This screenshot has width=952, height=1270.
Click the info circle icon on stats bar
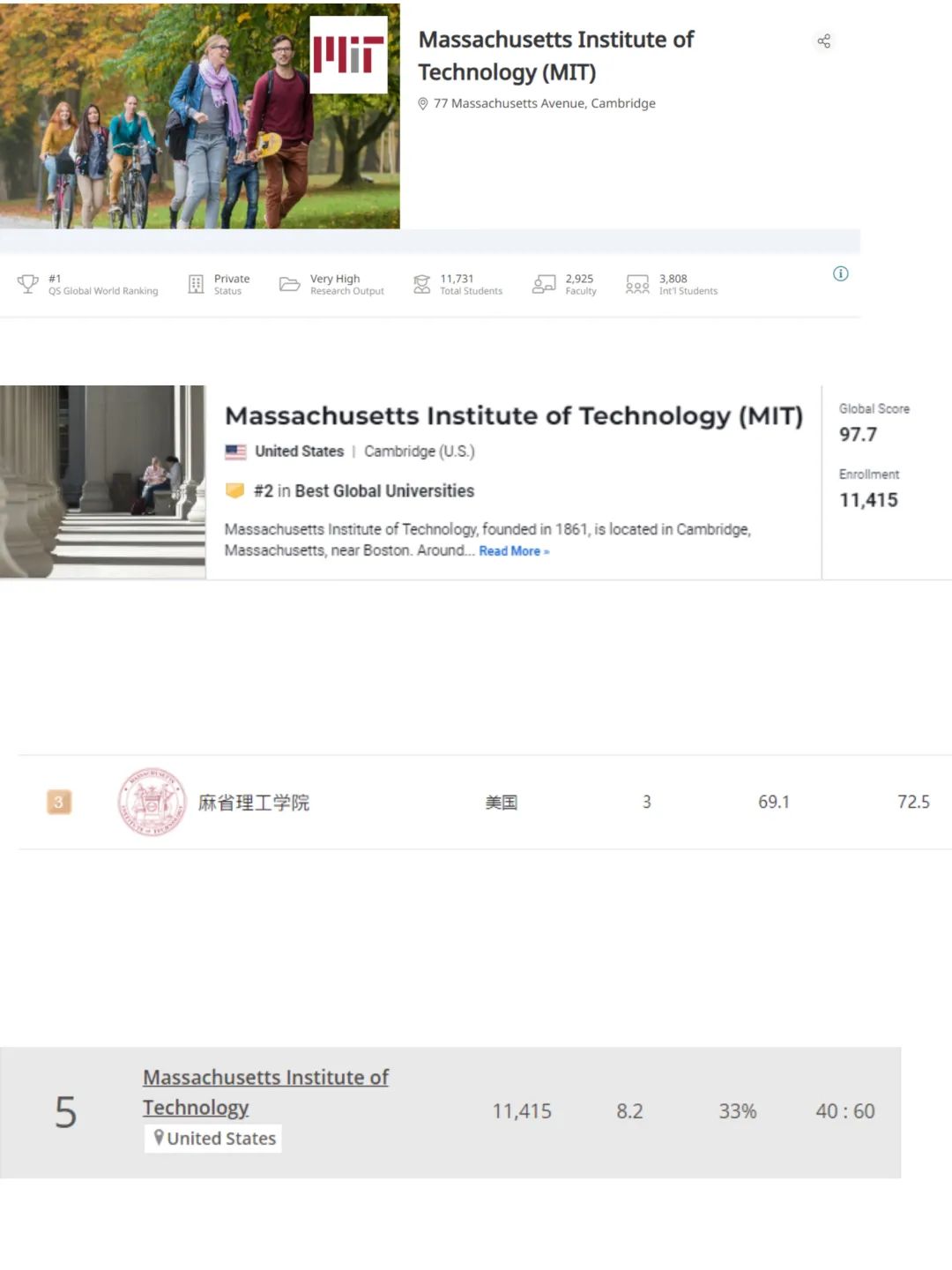tap(841, 273)
